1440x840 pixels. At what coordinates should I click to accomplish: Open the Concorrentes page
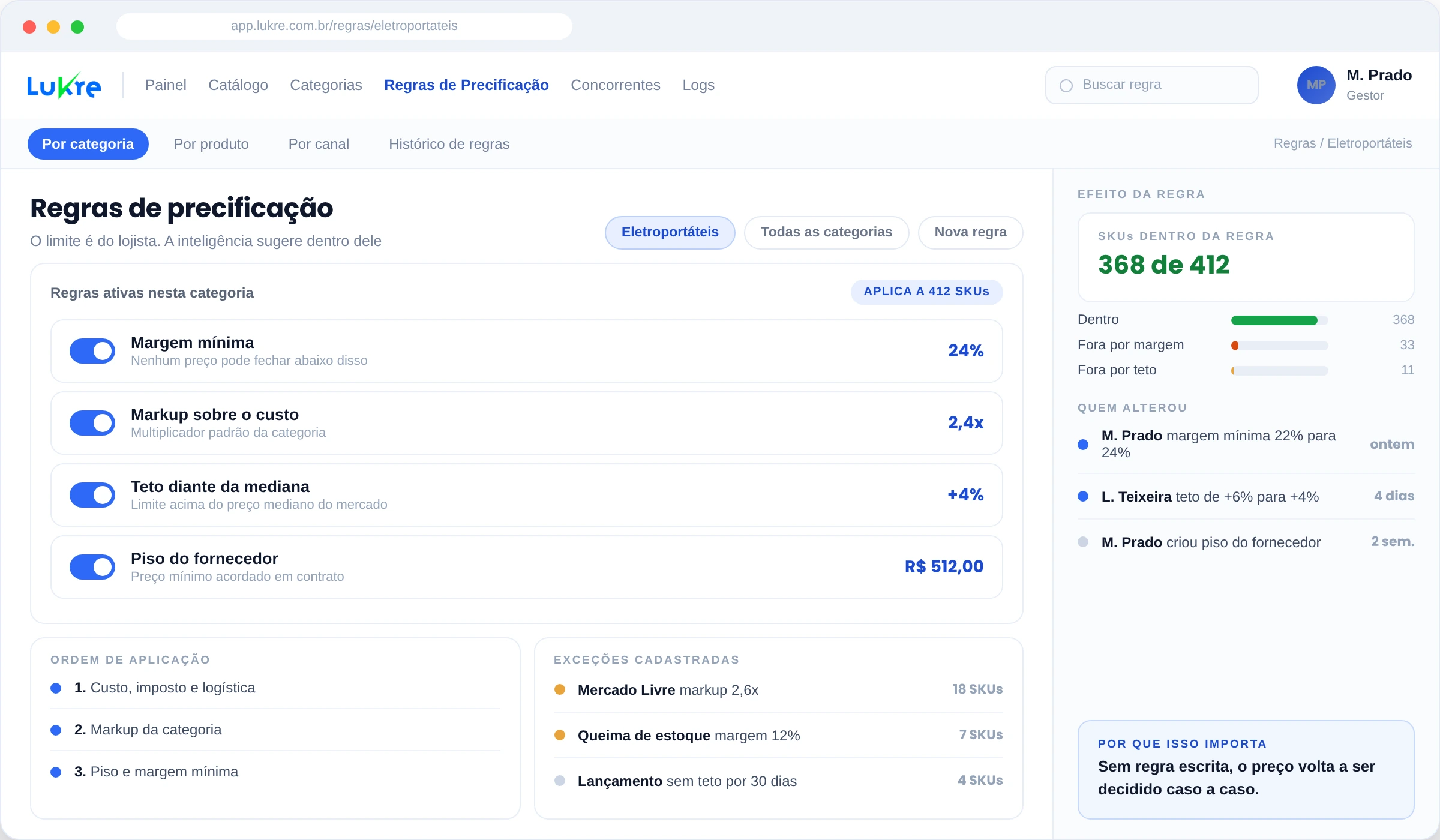(x=616, y=85)
